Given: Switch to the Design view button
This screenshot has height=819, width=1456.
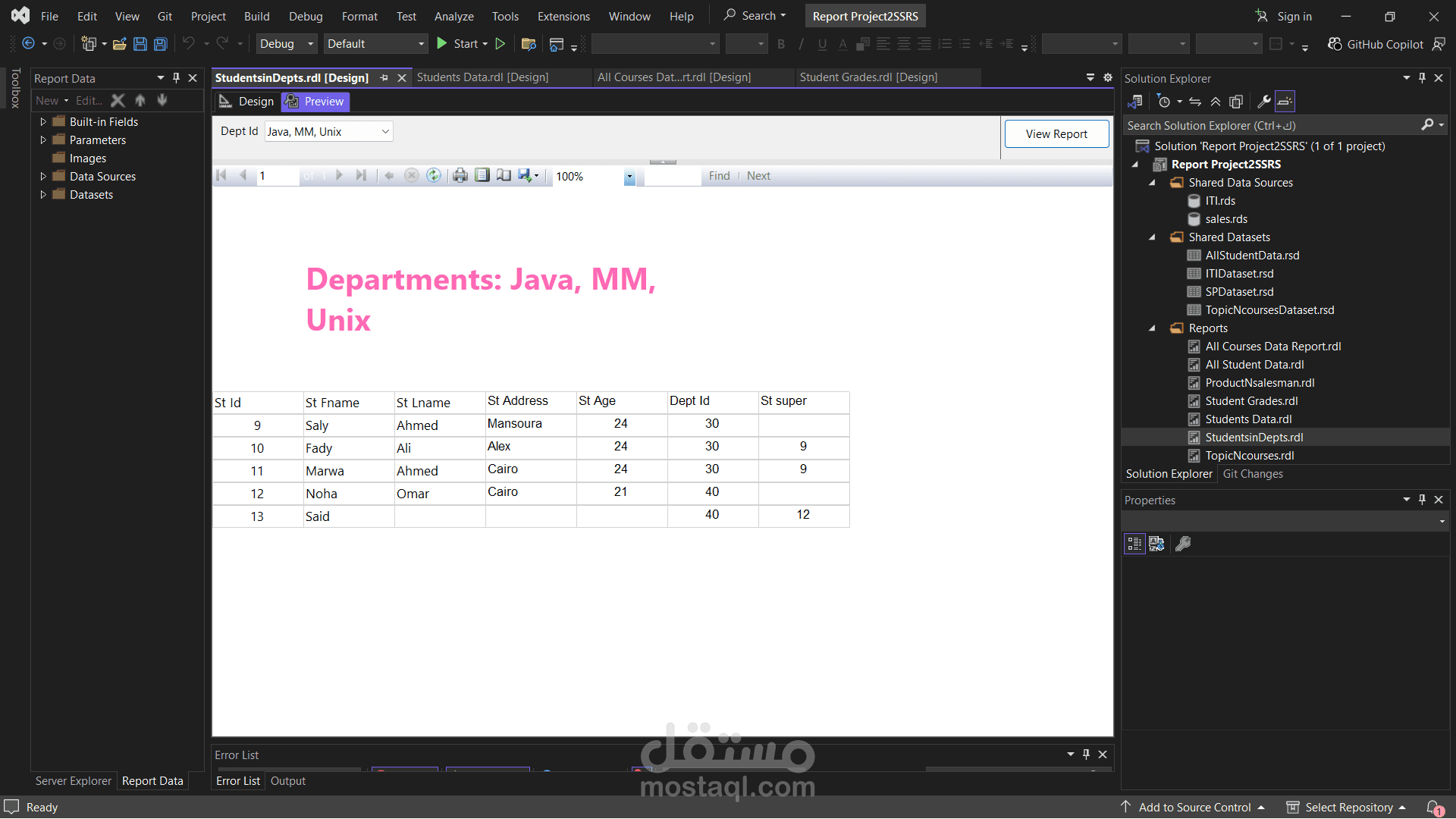Looking at the screenshot, I should 247,102.
